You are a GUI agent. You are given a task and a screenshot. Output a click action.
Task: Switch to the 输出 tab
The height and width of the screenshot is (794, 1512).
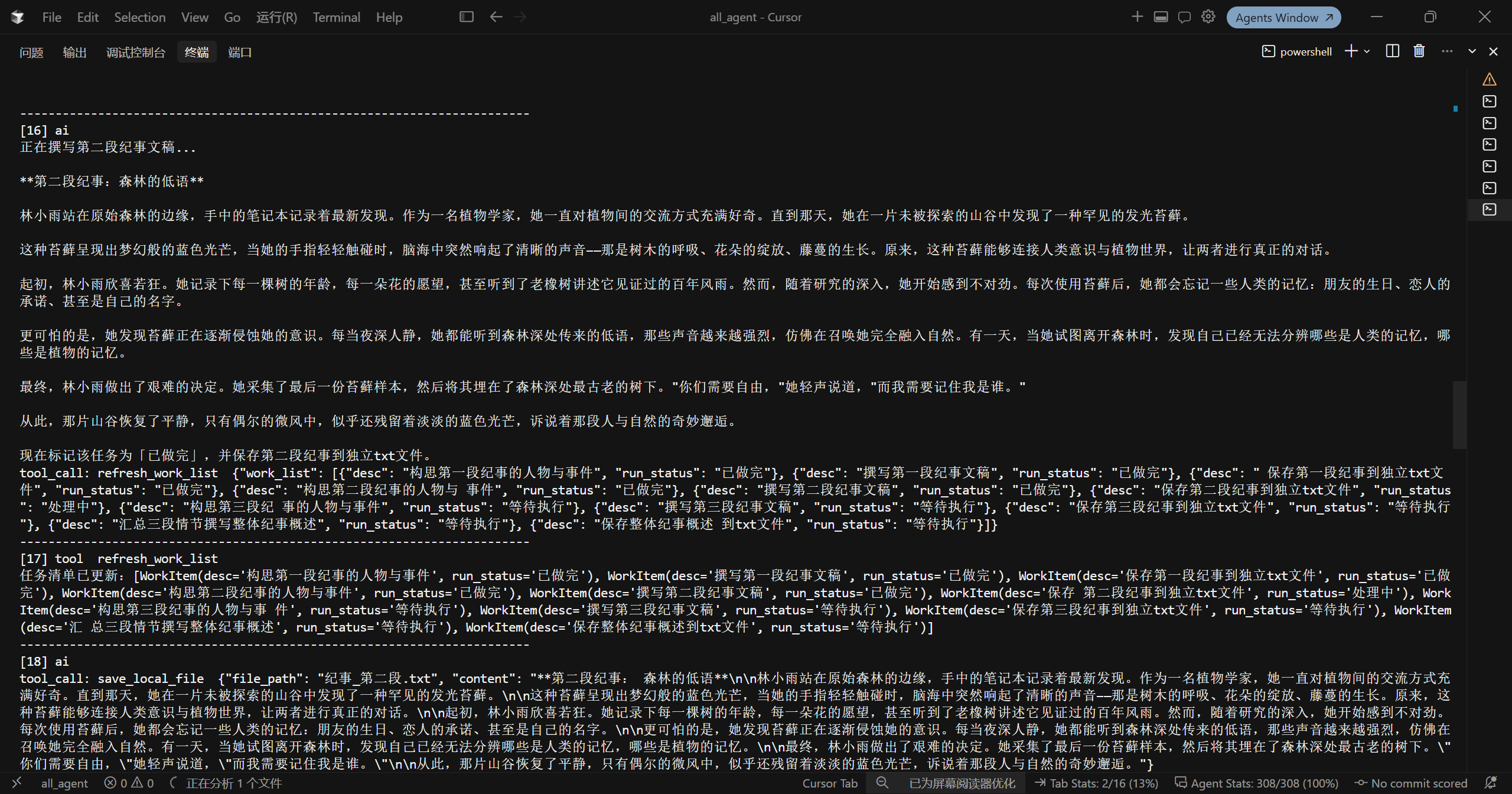(75, 53)
